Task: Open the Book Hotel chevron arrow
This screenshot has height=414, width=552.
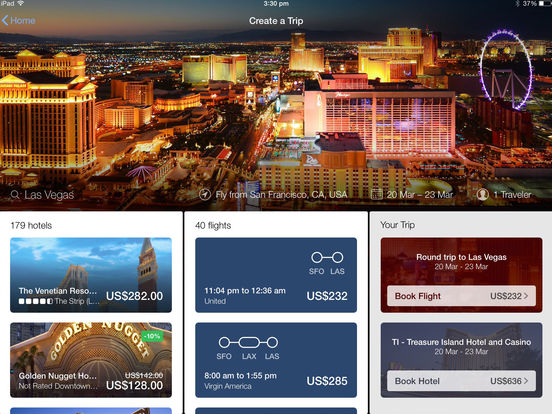Action: pos(526,381)
